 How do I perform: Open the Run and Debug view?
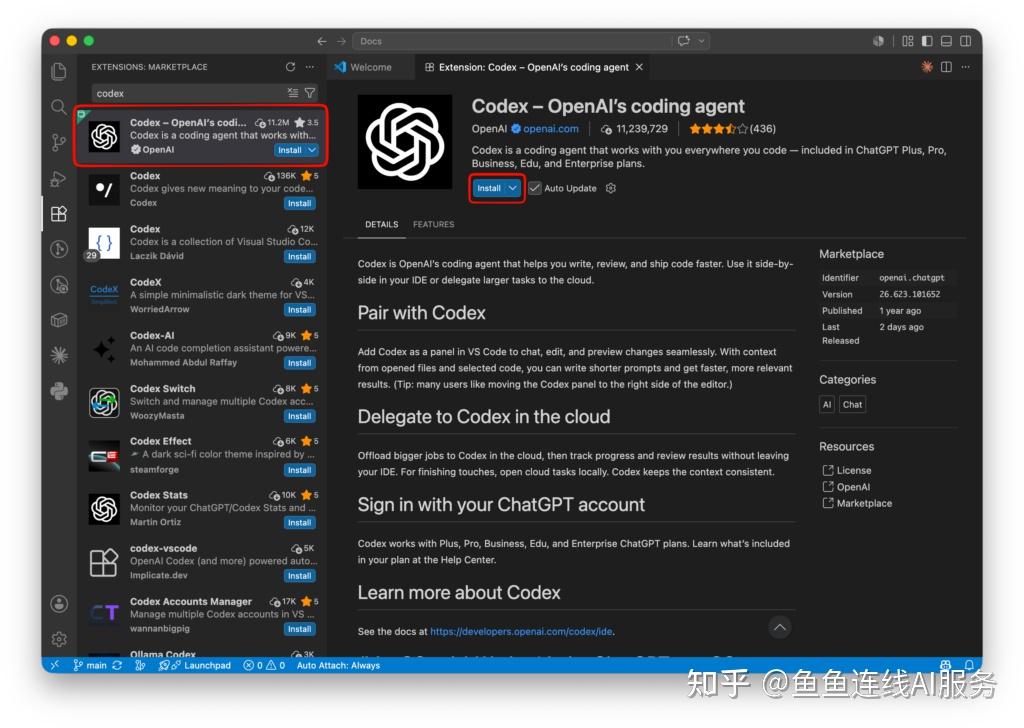click(59, 178)
